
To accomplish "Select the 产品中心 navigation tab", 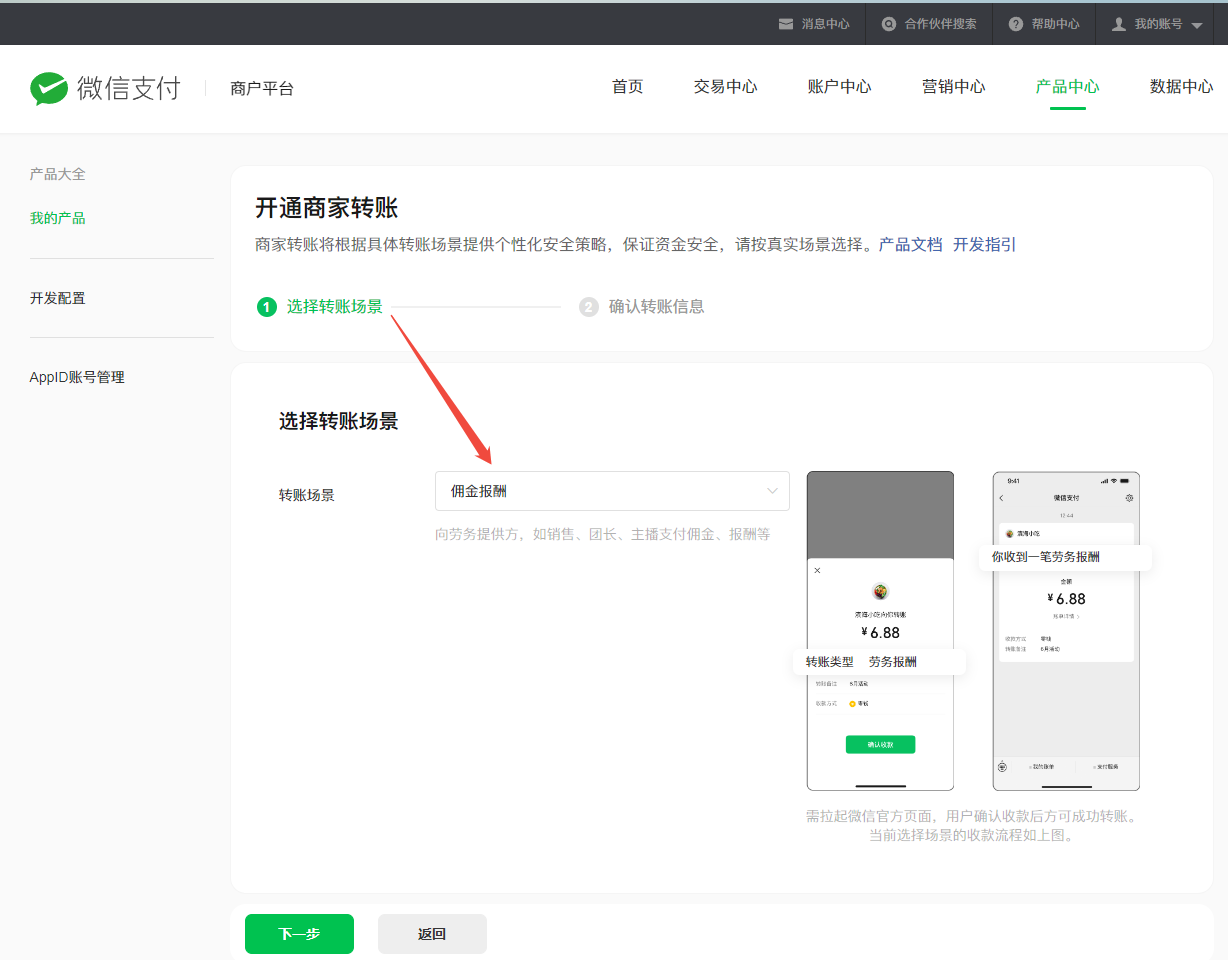I will pos(1068,87).
